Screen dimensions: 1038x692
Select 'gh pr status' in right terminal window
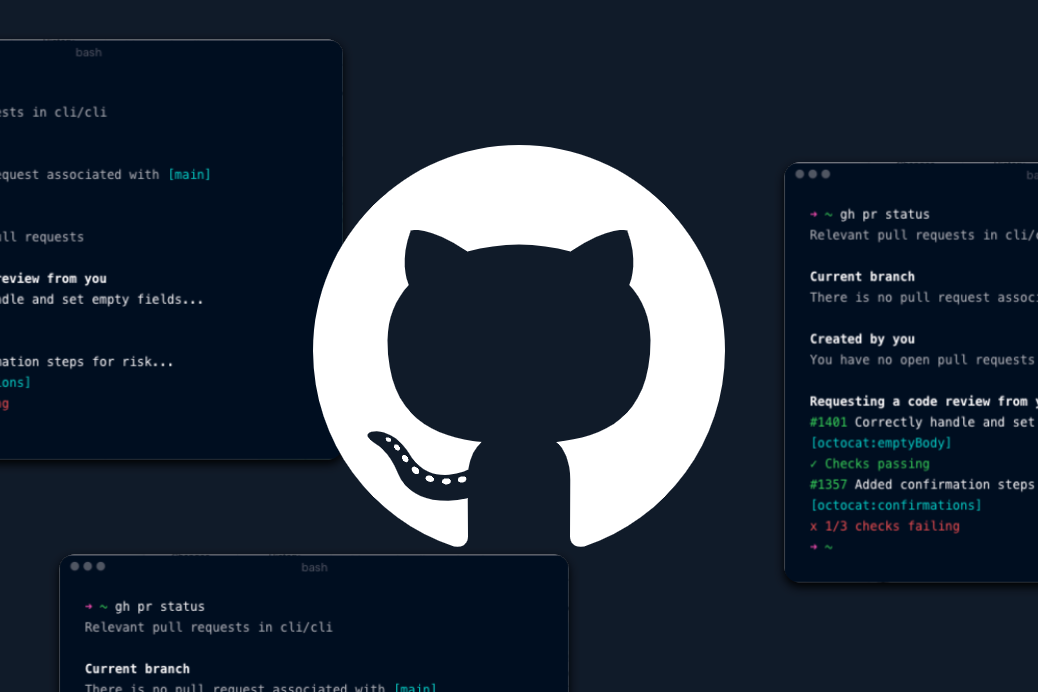(884, 215)
